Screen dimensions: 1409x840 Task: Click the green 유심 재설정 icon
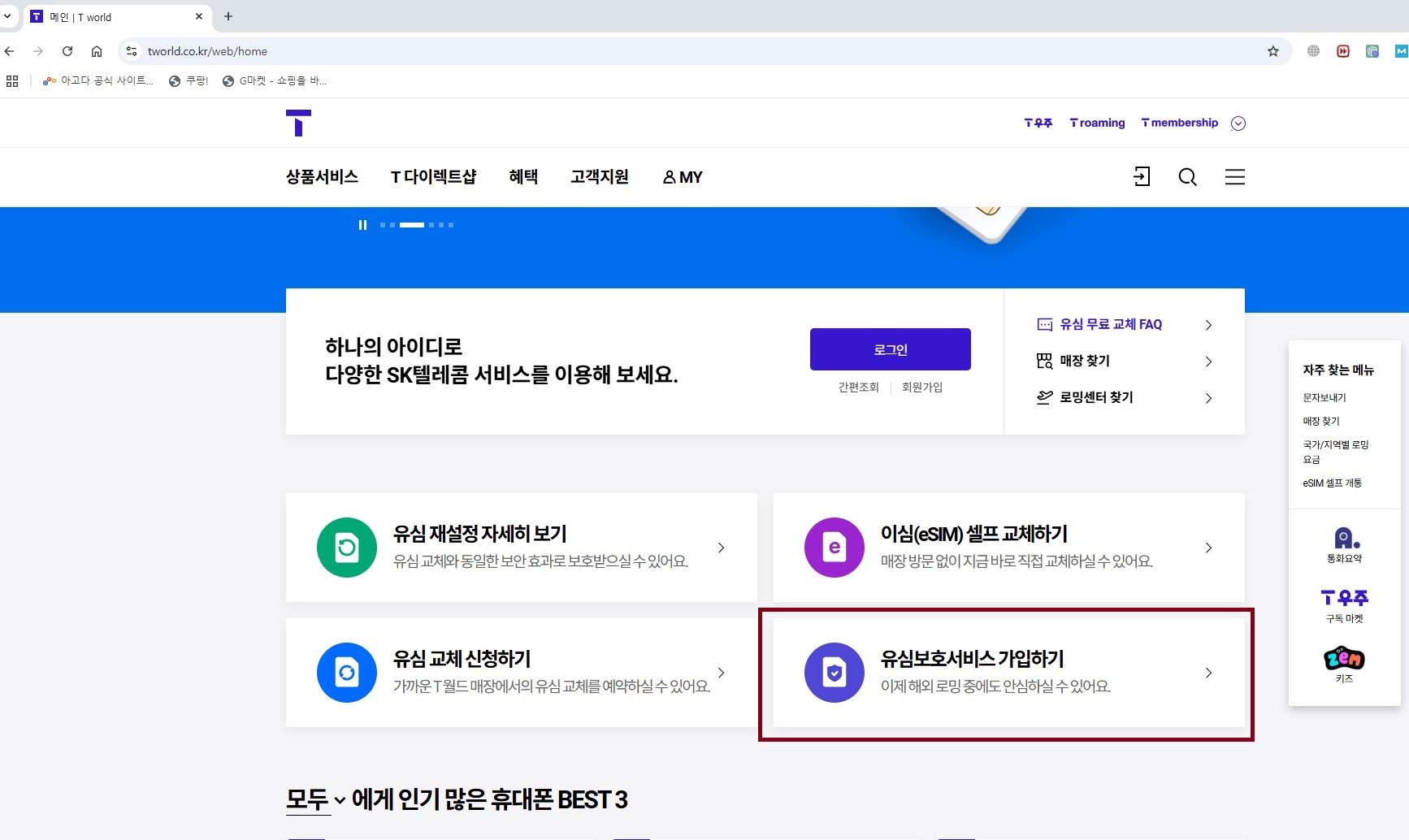pyautogui.click(x=347, y=548)
